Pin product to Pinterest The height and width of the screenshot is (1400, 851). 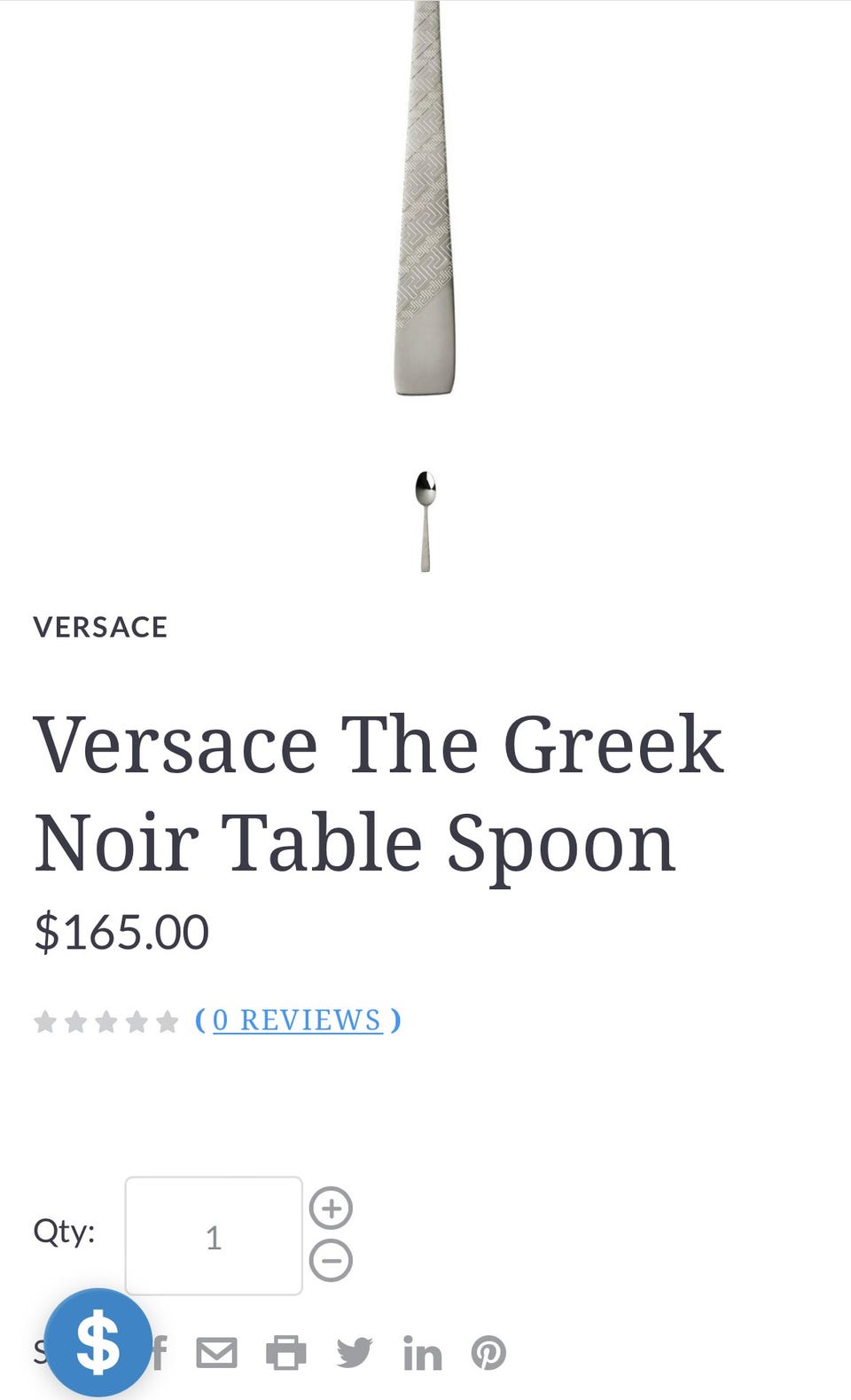click(488, 1353)
